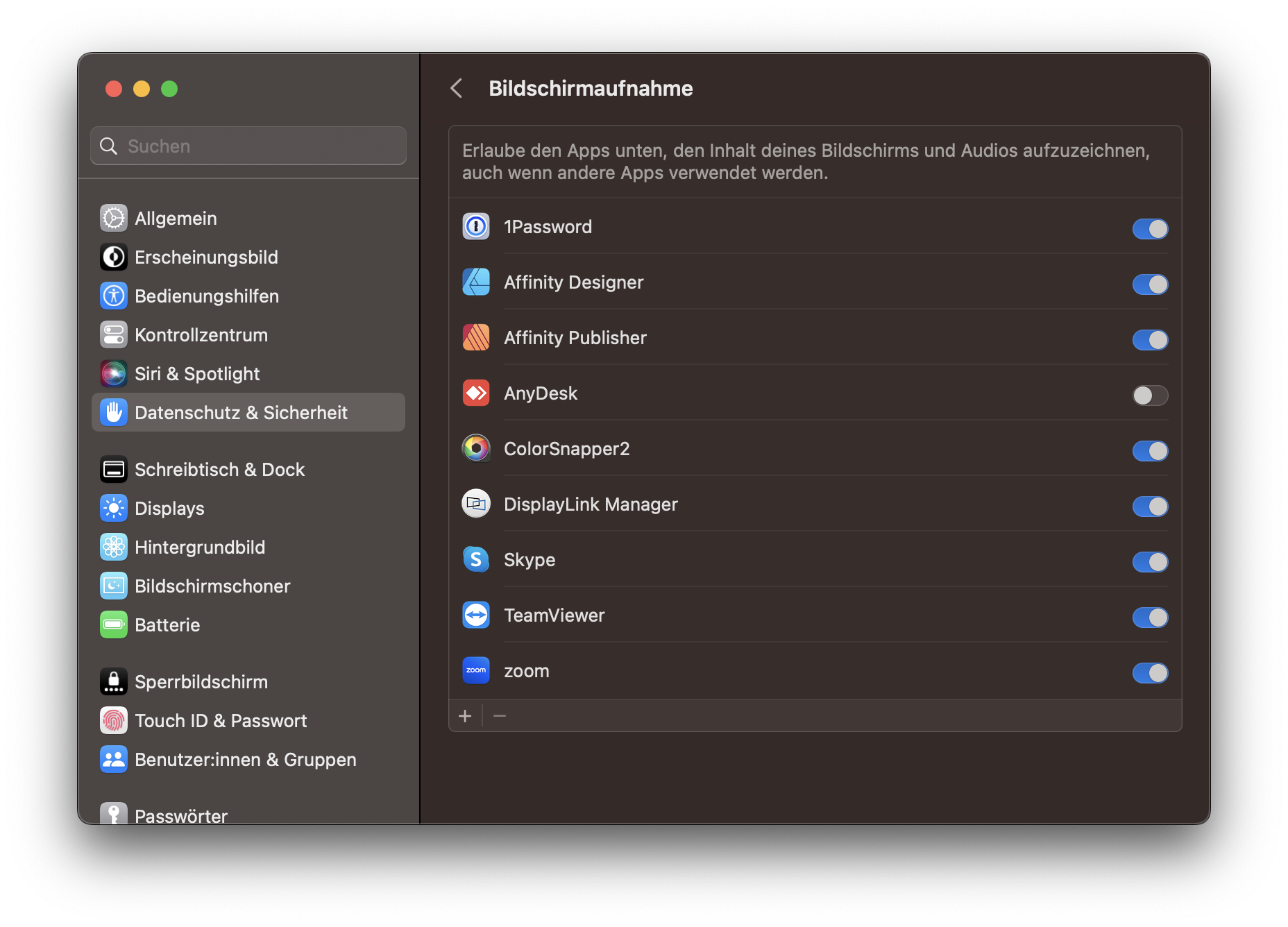Click the ColorSnapper2 app icon
The image size is (1288, 927).
tap(476, 448)
